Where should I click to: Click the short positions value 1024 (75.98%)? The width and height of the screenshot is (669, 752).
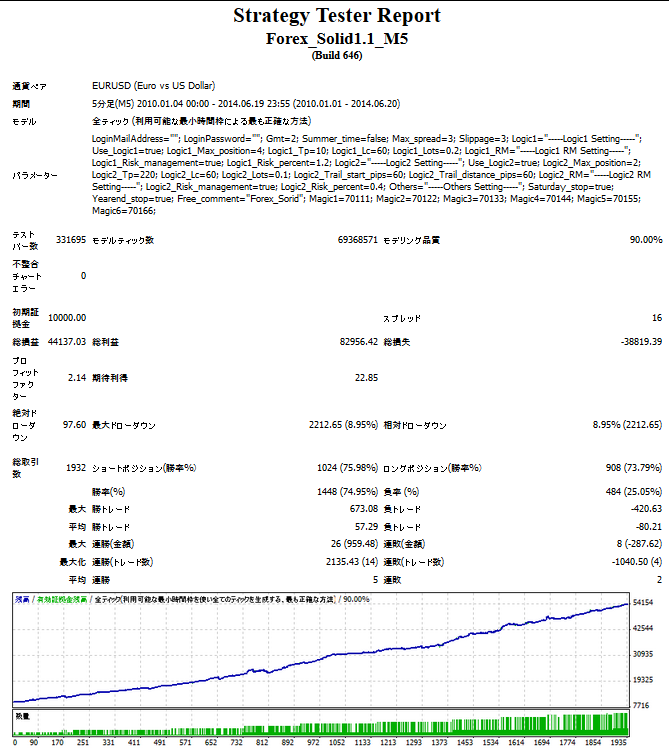[345, 467]
